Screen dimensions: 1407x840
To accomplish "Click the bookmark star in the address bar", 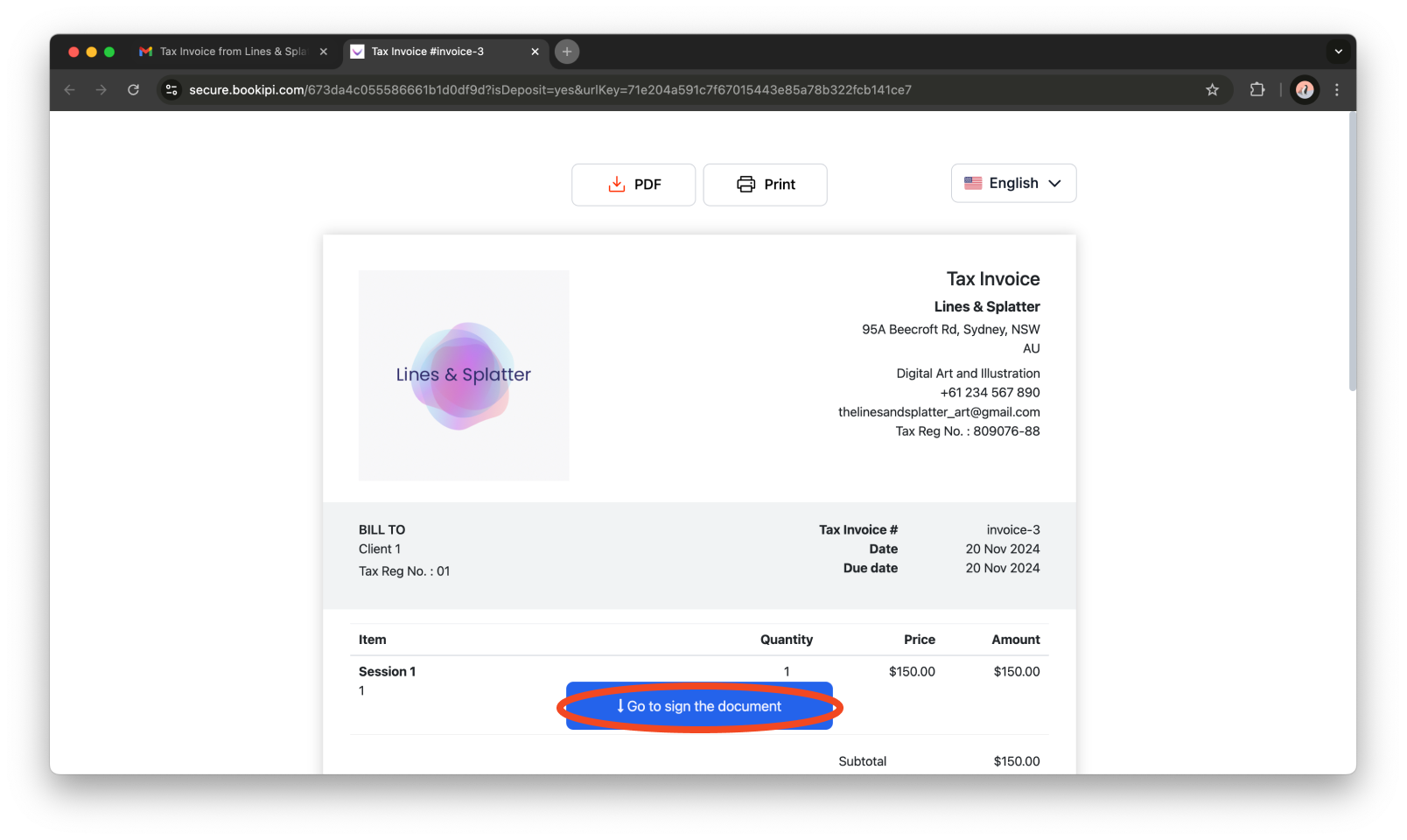I will (1212, 90).
